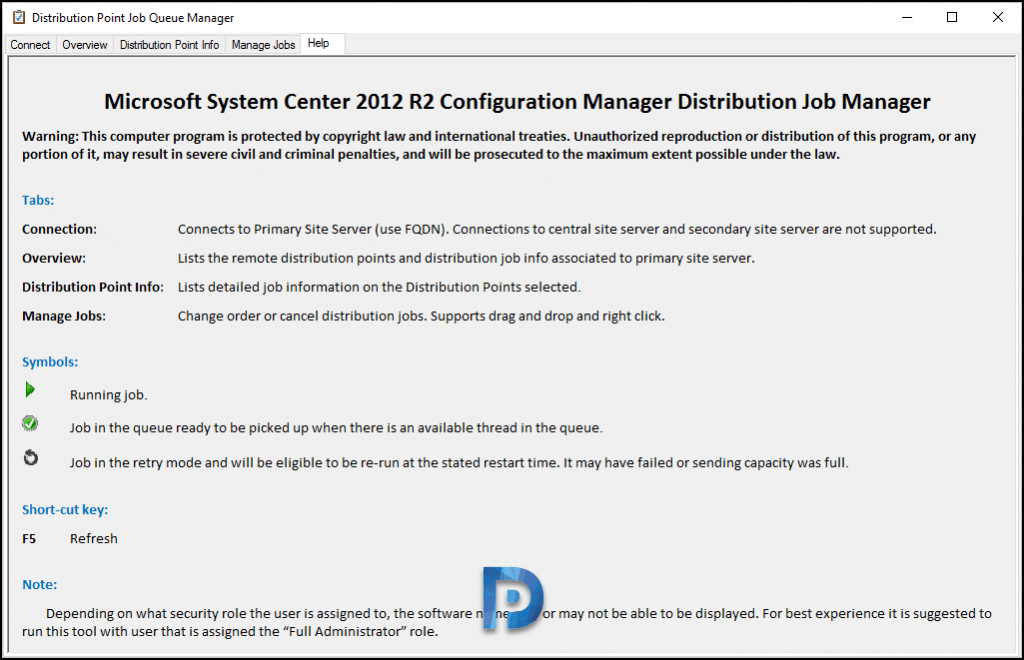Screen dimensions: 1024x660
Task: Click the 'Tabs:' section heading
Action: [x=38, y=200]
